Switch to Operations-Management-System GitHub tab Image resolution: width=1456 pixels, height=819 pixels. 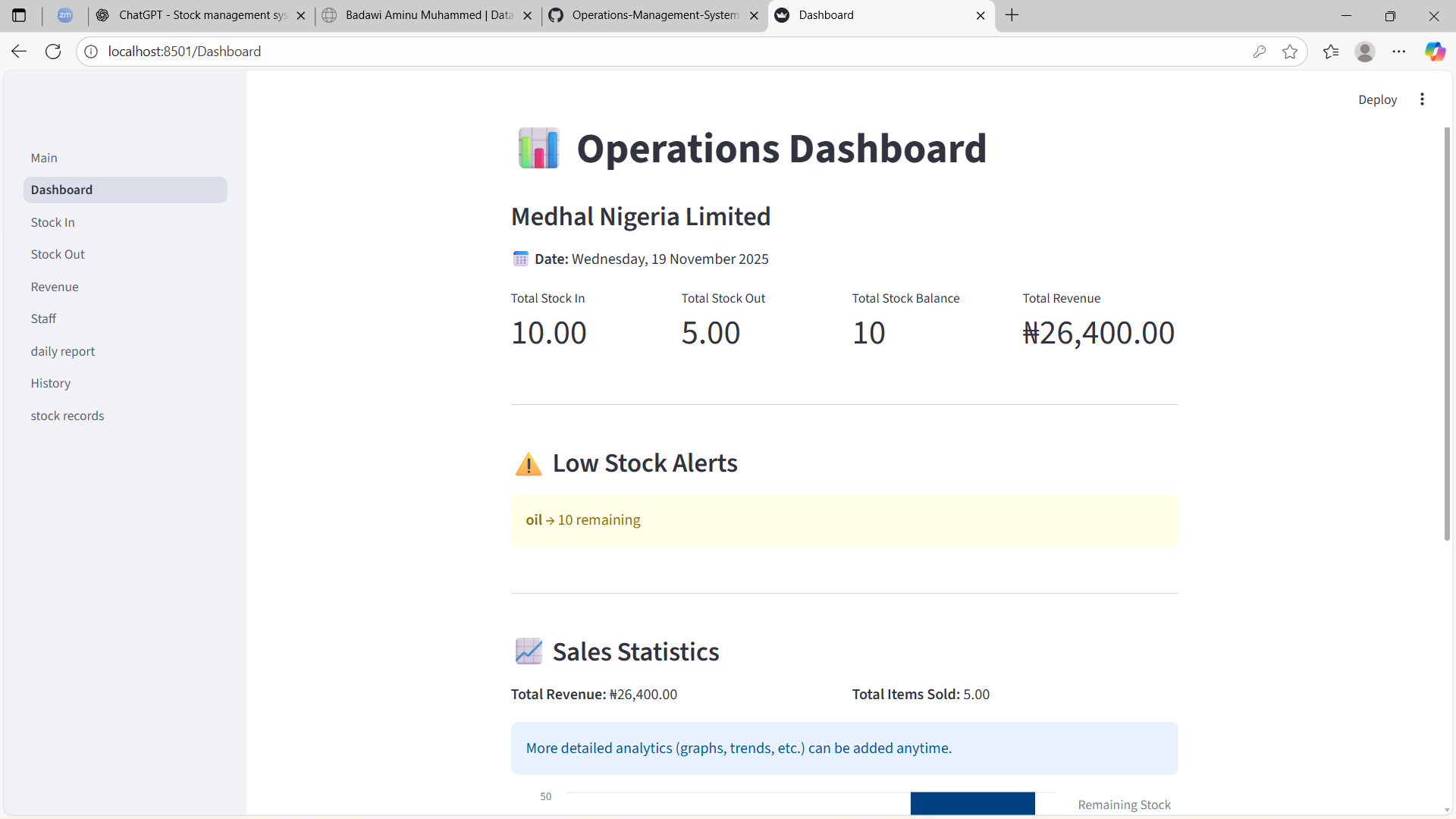pyautogui.click(x=654, y=15)
